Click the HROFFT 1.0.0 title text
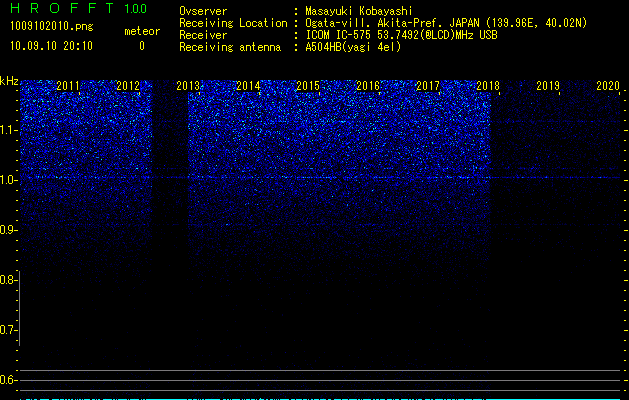 (x=79, y=8)
